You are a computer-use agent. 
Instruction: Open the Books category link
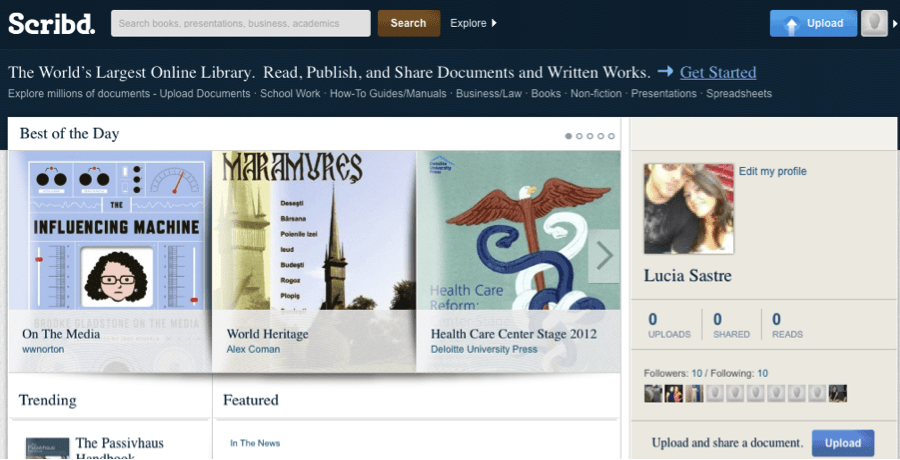click(x=546, y=94)
